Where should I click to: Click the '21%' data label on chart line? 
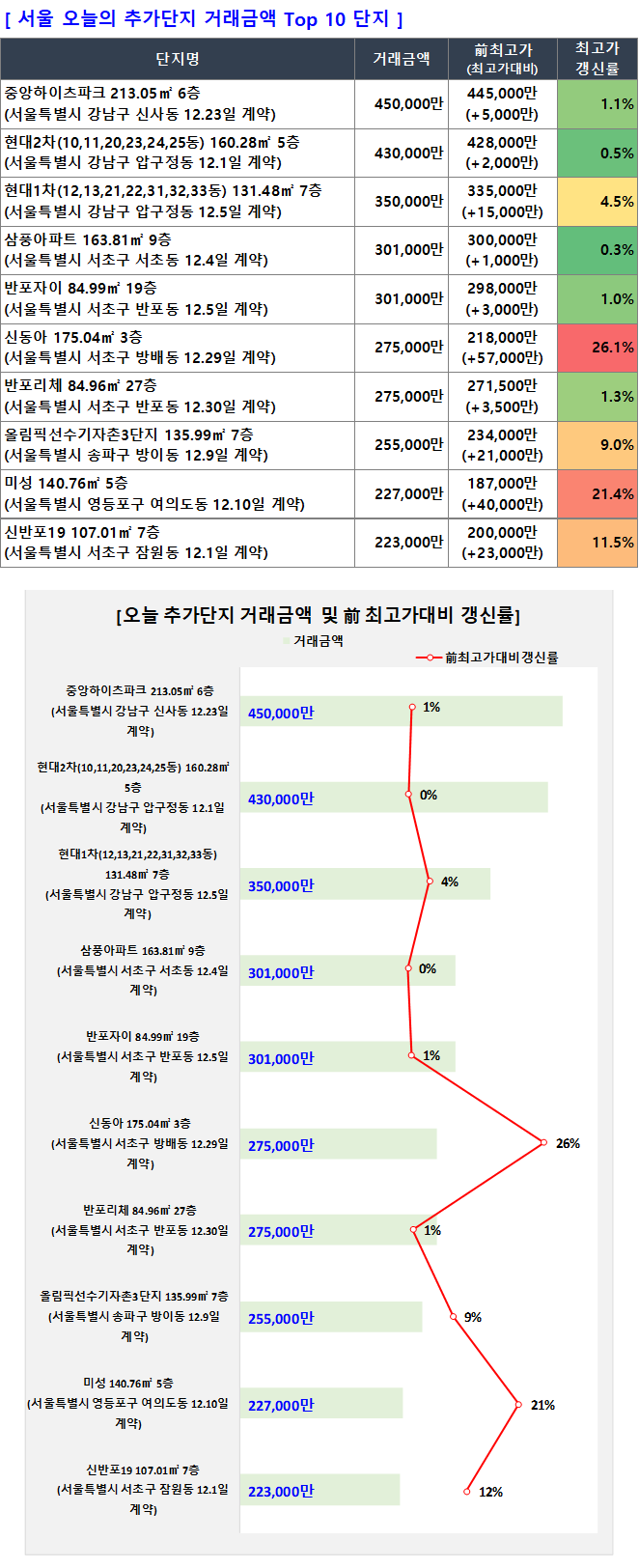pos(542,1406)
